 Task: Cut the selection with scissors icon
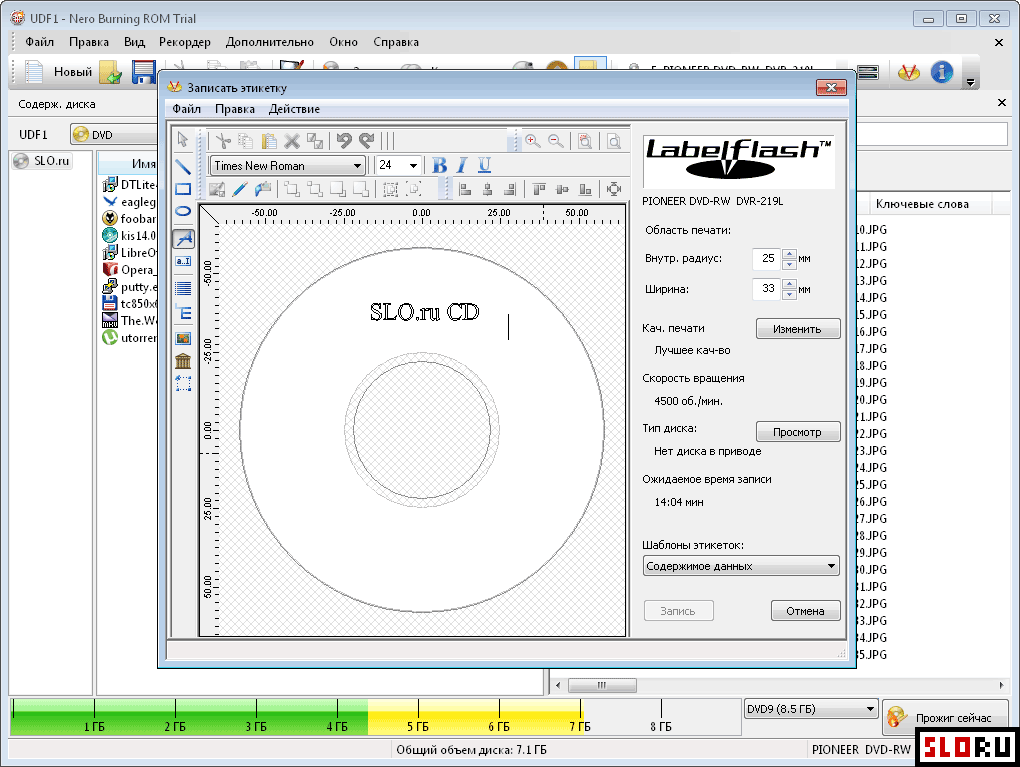[223, 141]
